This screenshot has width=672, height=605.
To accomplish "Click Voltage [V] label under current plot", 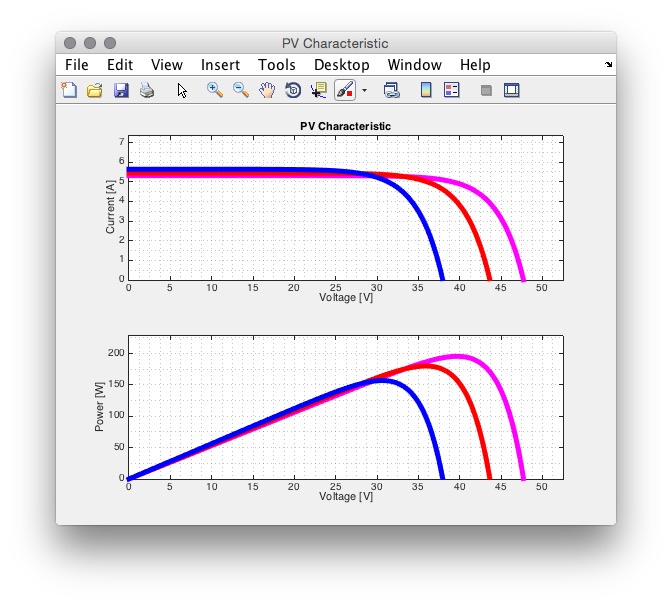I will pos(346,297).
